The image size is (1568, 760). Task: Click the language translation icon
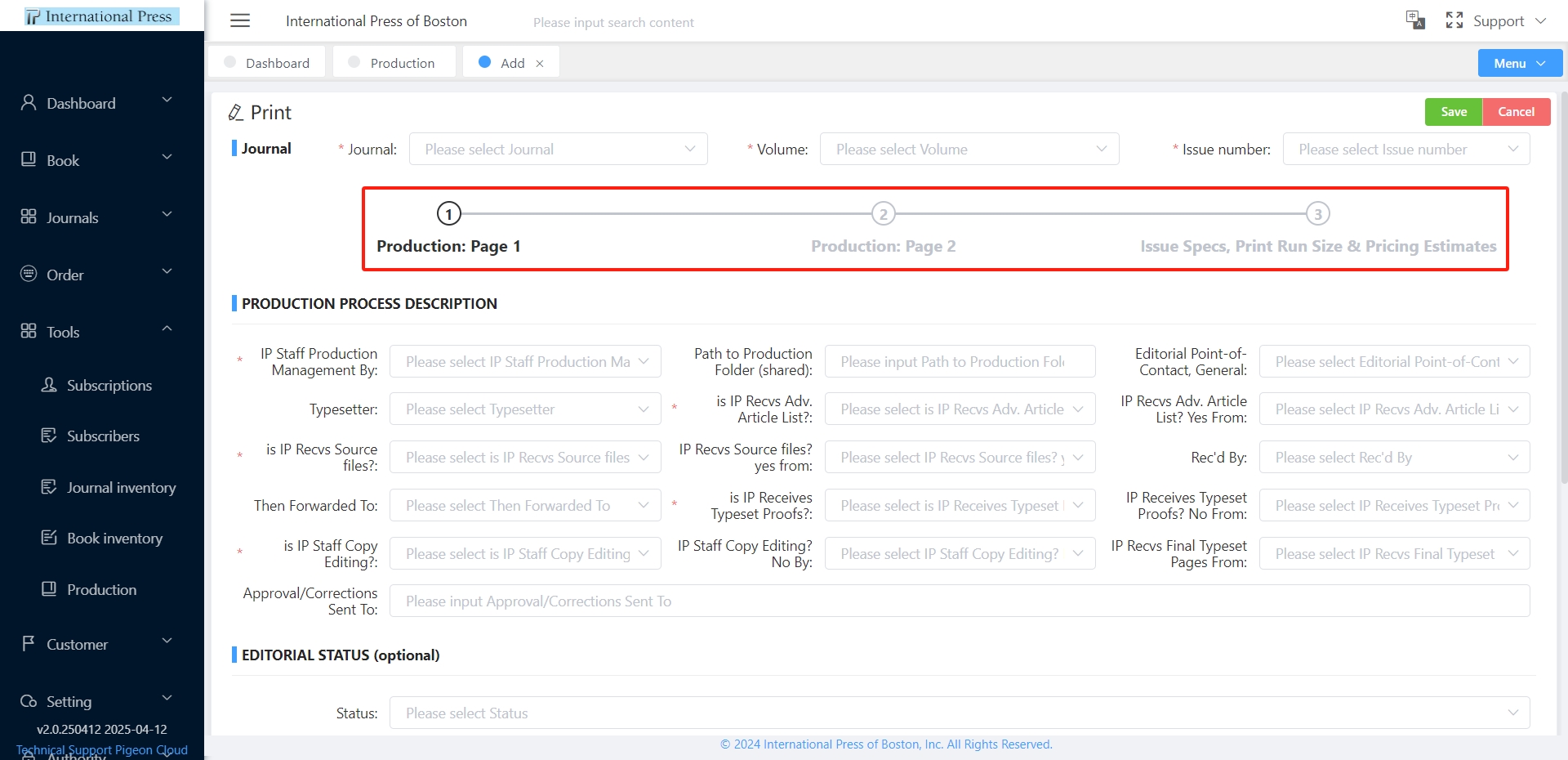(1415, 20)
